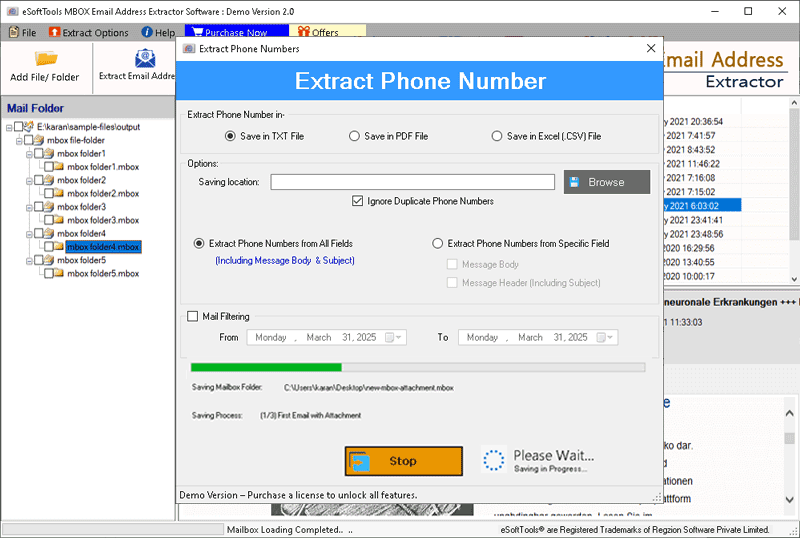Click the Add File/ Folder icon

pyautogui.click(x=46, y=58)
